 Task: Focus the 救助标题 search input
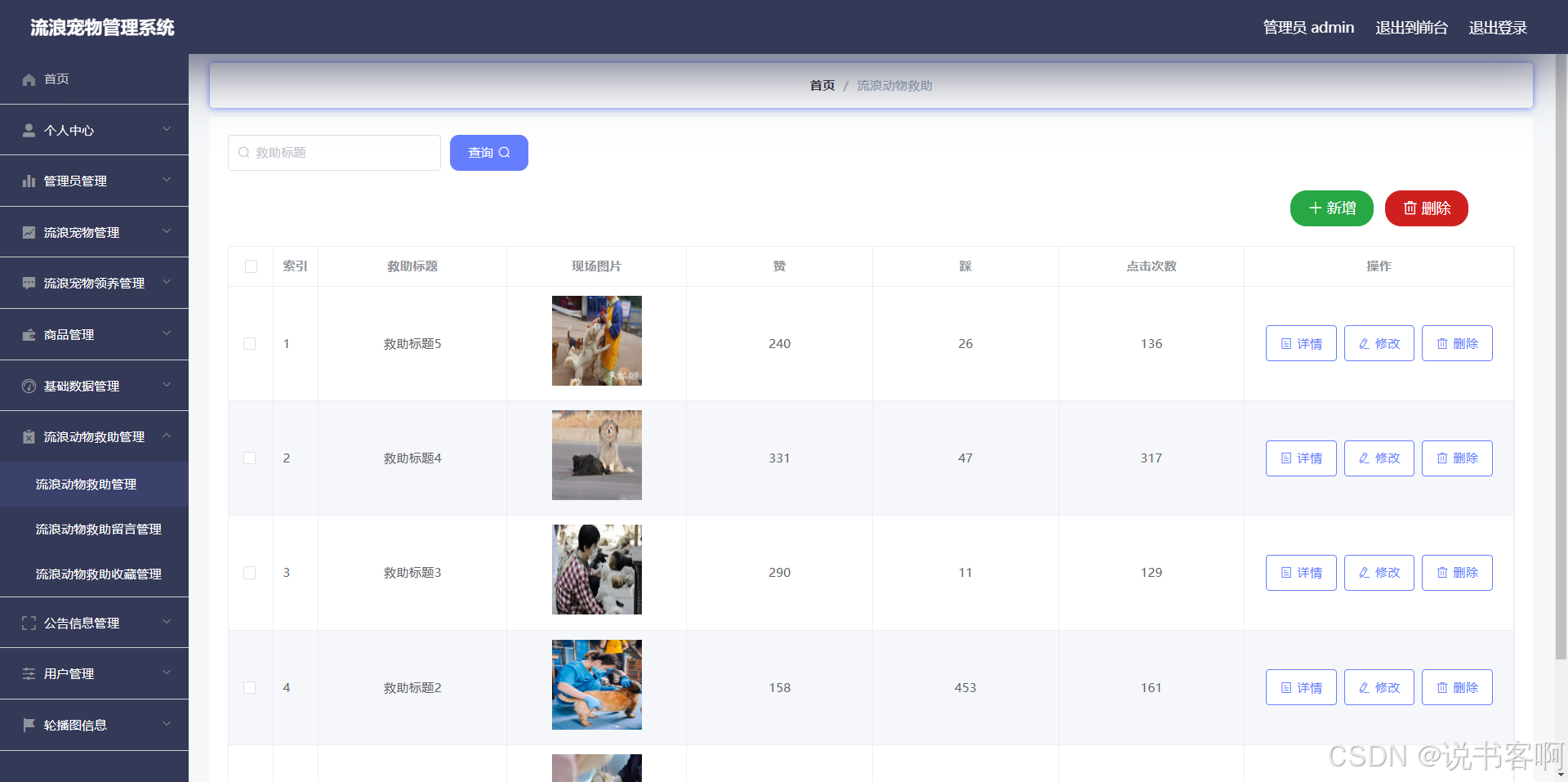[334, 153]
